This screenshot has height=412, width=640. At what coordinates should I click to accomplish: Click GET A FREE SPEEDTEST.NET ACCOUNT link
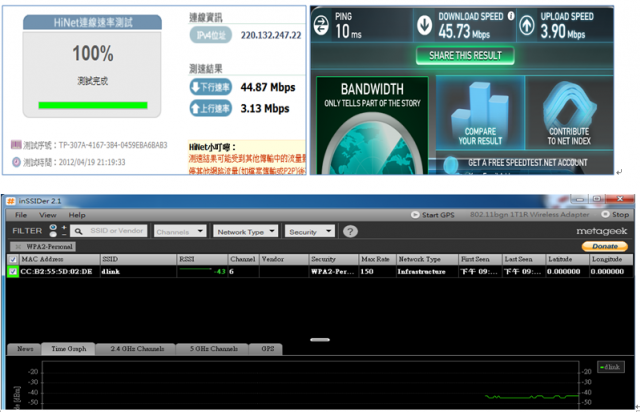click(527, 163)
